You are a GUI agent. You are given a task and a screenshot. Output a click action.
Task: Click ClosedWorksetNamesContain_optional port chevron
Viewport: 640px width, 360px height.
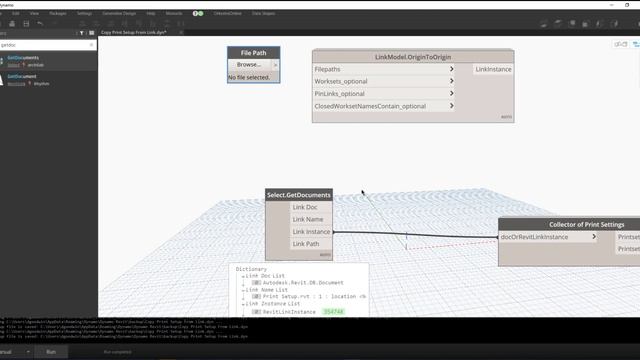[x=451, y=106]
